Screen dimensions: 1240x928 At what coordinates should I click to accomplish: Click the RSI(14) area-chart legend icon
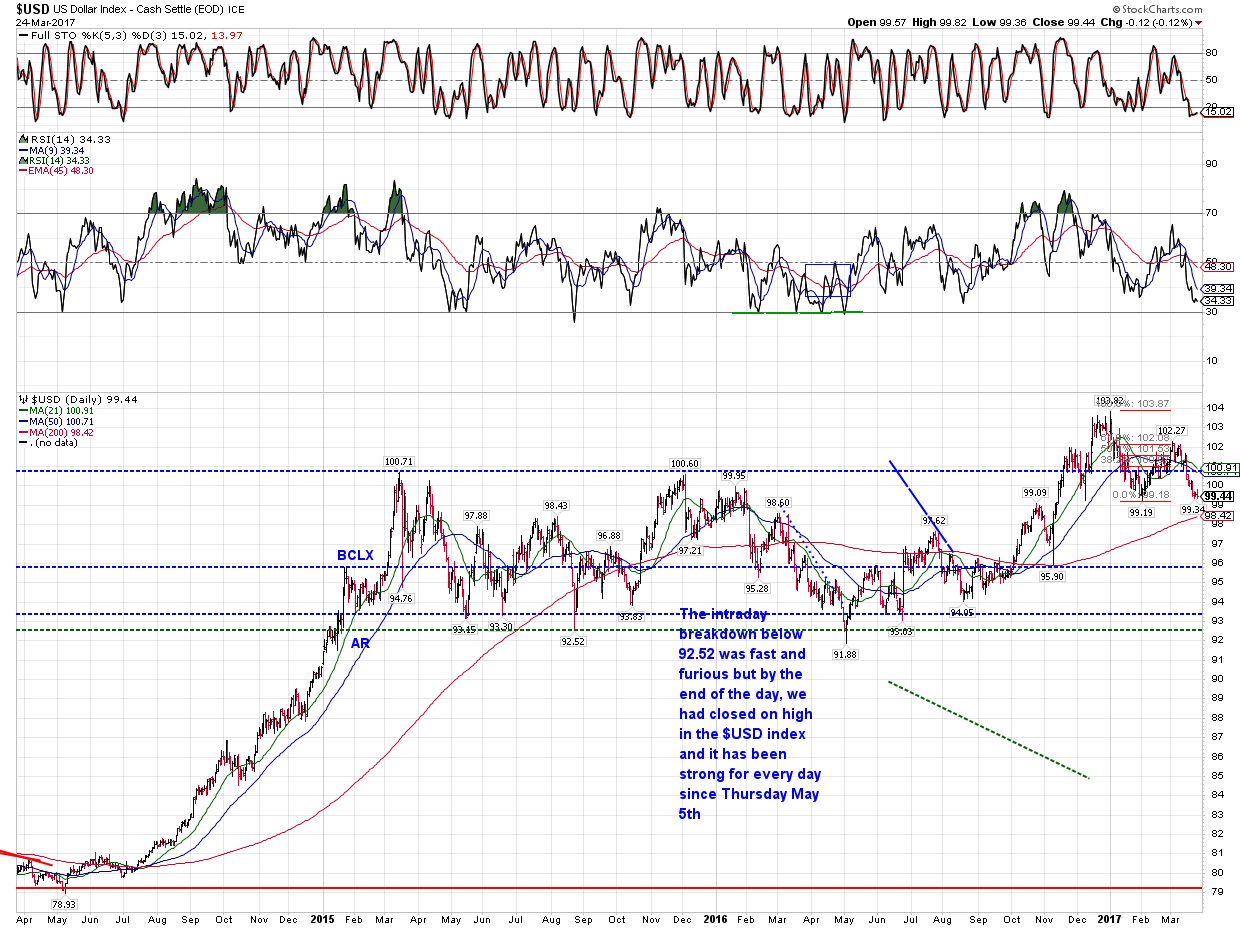click(x=21, y=140)
